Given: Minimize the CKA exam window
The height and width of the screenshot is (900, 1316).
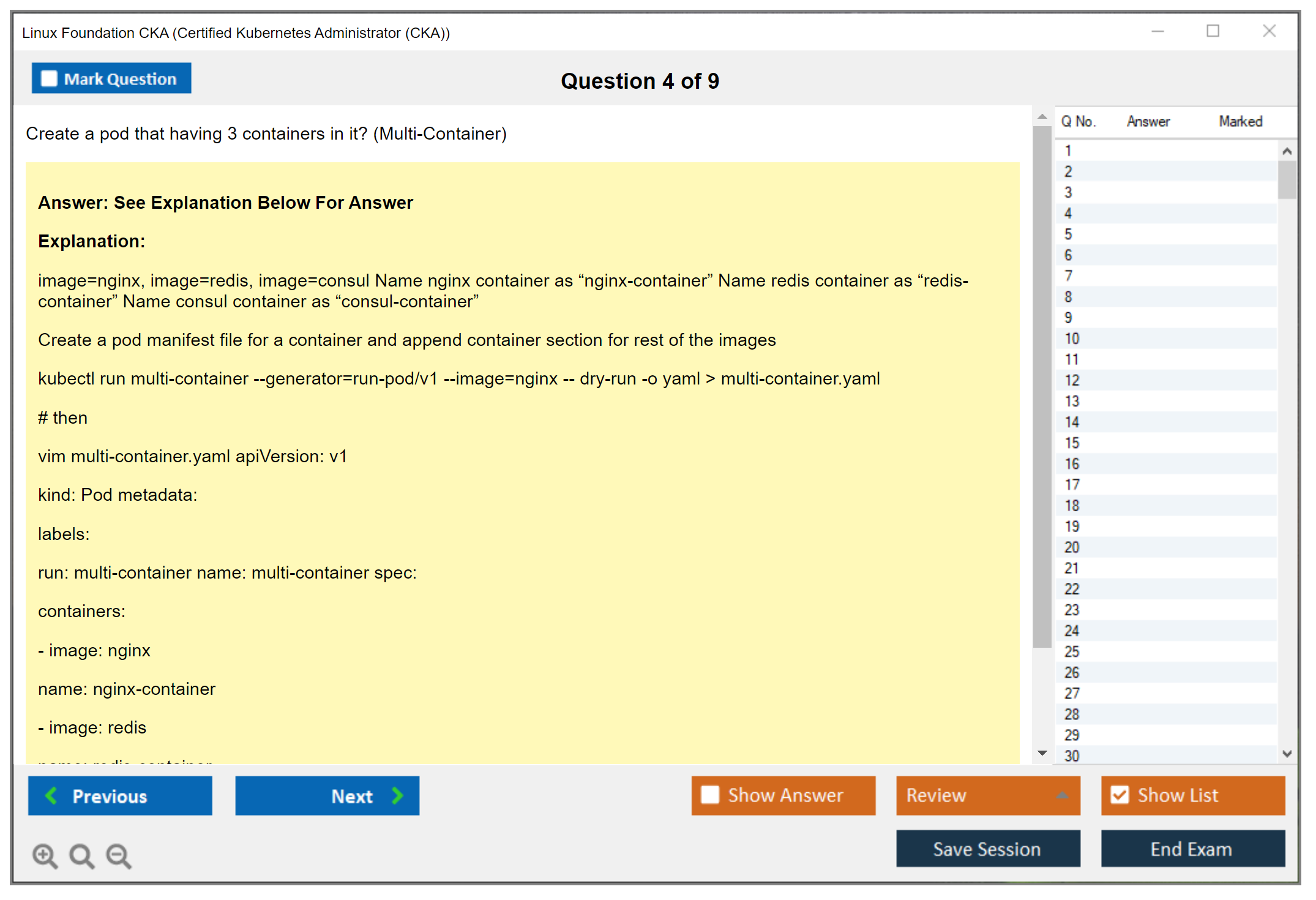Looking at the screenshot, I should point(1157,31).
